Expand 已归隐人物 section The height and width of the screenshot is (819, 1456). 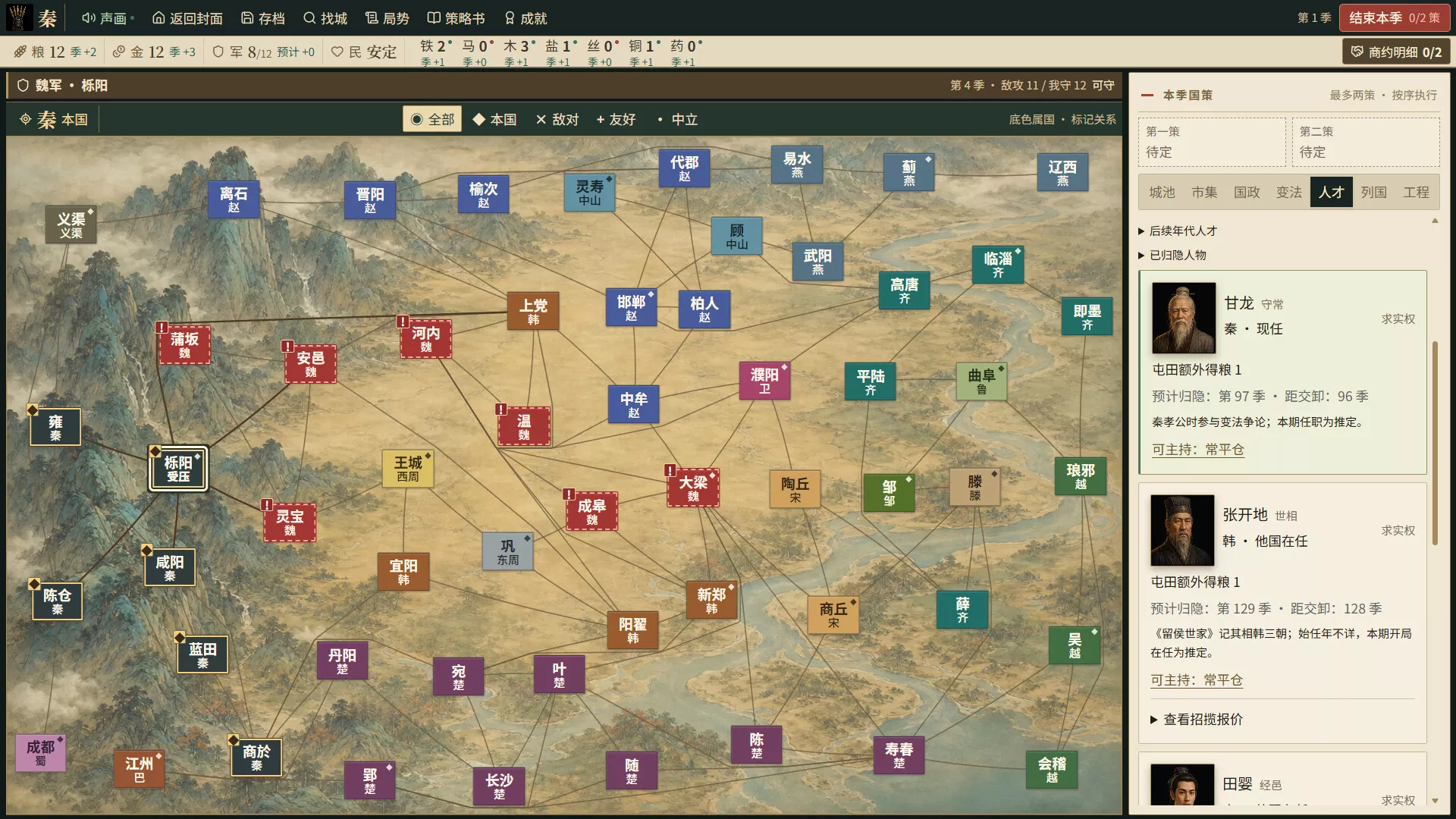[x=1172, y=255]
